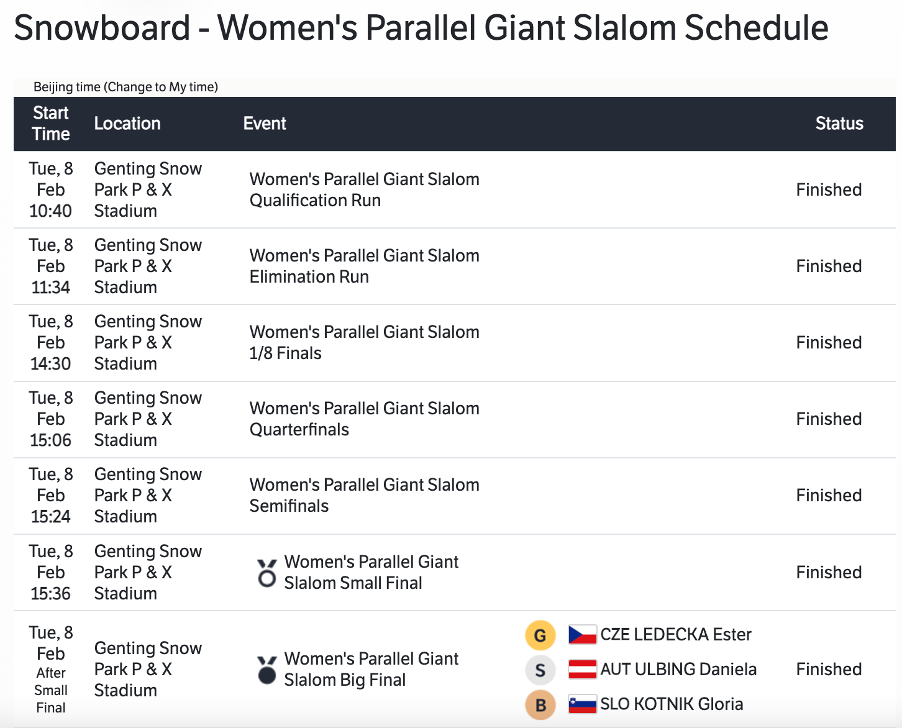The width and height of the screenshot is (902, 728).
Task: Click the bronze medal B badge
Action: (x=540, y=704)
